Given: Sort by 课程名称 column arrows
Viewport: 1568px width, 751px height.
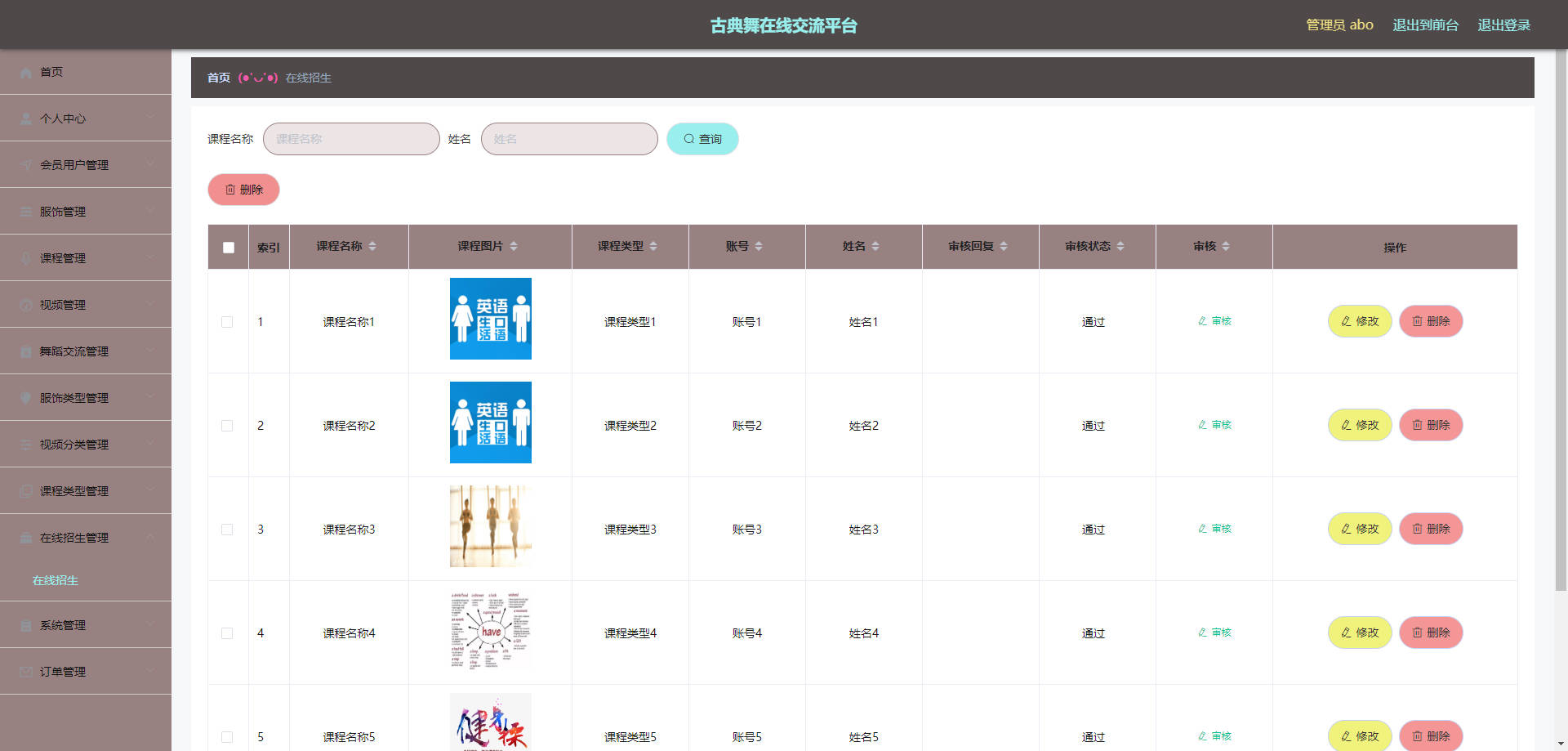Looking at the screenshot, I should (x=372, y=246).
